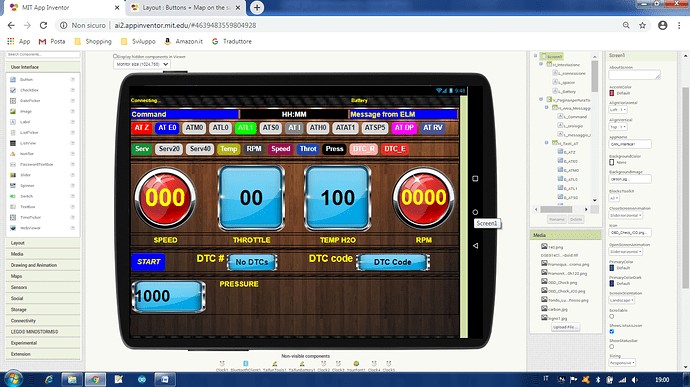Switch to the Layout : Buttons browser tab
The width and height of the screenshot is (690, 387).
click(x=186, y=7)
